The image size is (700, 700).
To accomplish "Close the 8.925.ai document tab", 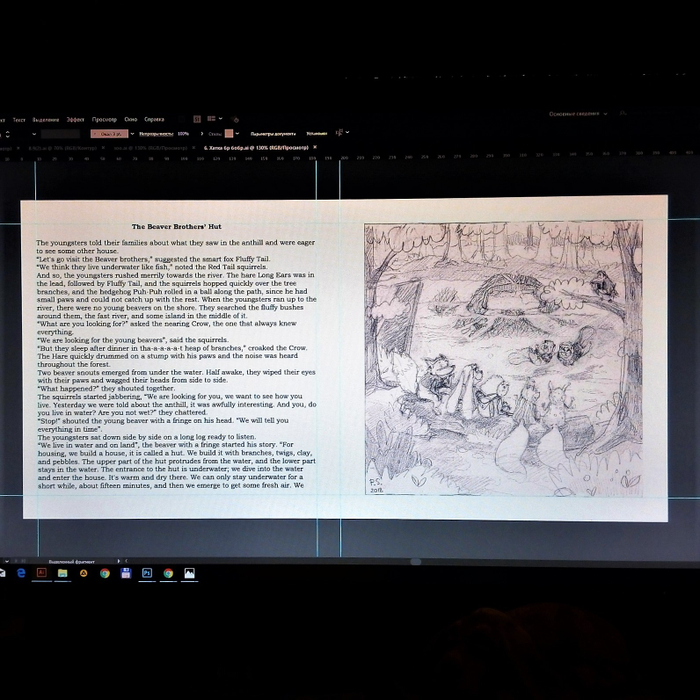I will click(103, 147).
